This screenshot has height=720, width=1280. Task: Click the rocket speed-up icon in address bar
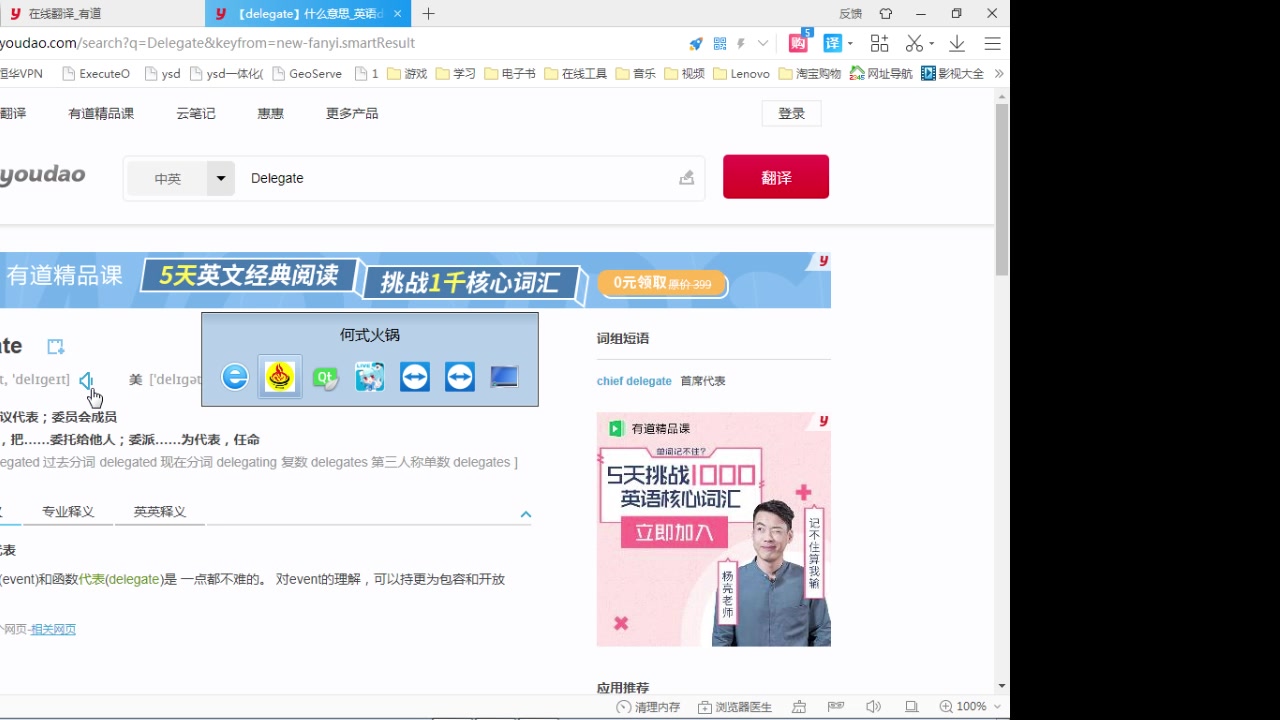(696, 44)
